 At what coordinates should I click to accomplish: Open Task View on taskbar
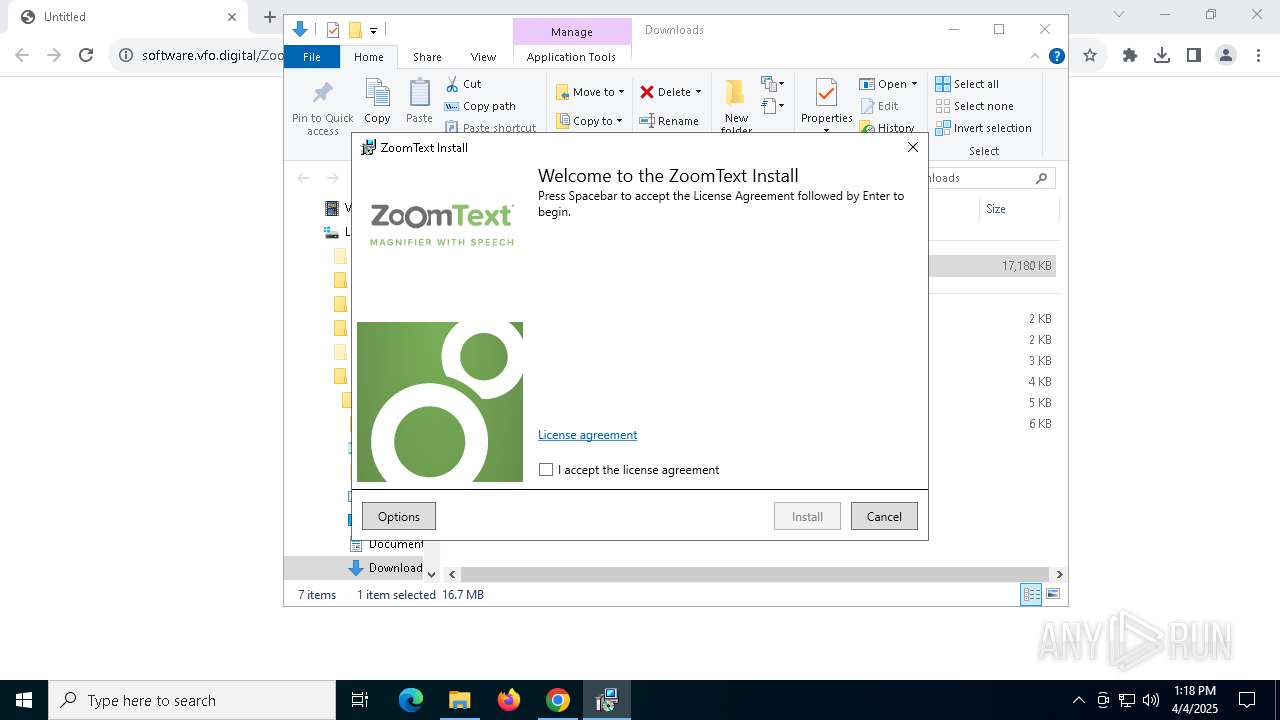point(360,700)
